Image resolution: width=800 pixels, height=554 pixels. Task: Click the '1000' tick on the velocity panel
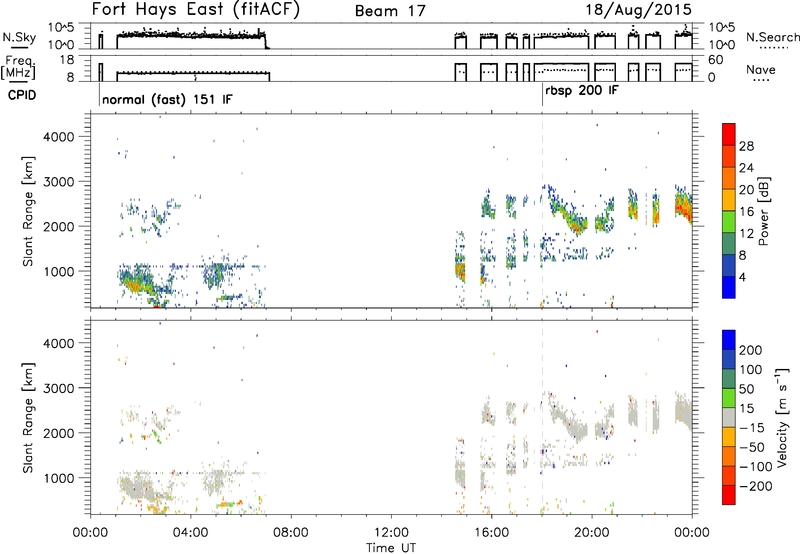pos(58,478)
